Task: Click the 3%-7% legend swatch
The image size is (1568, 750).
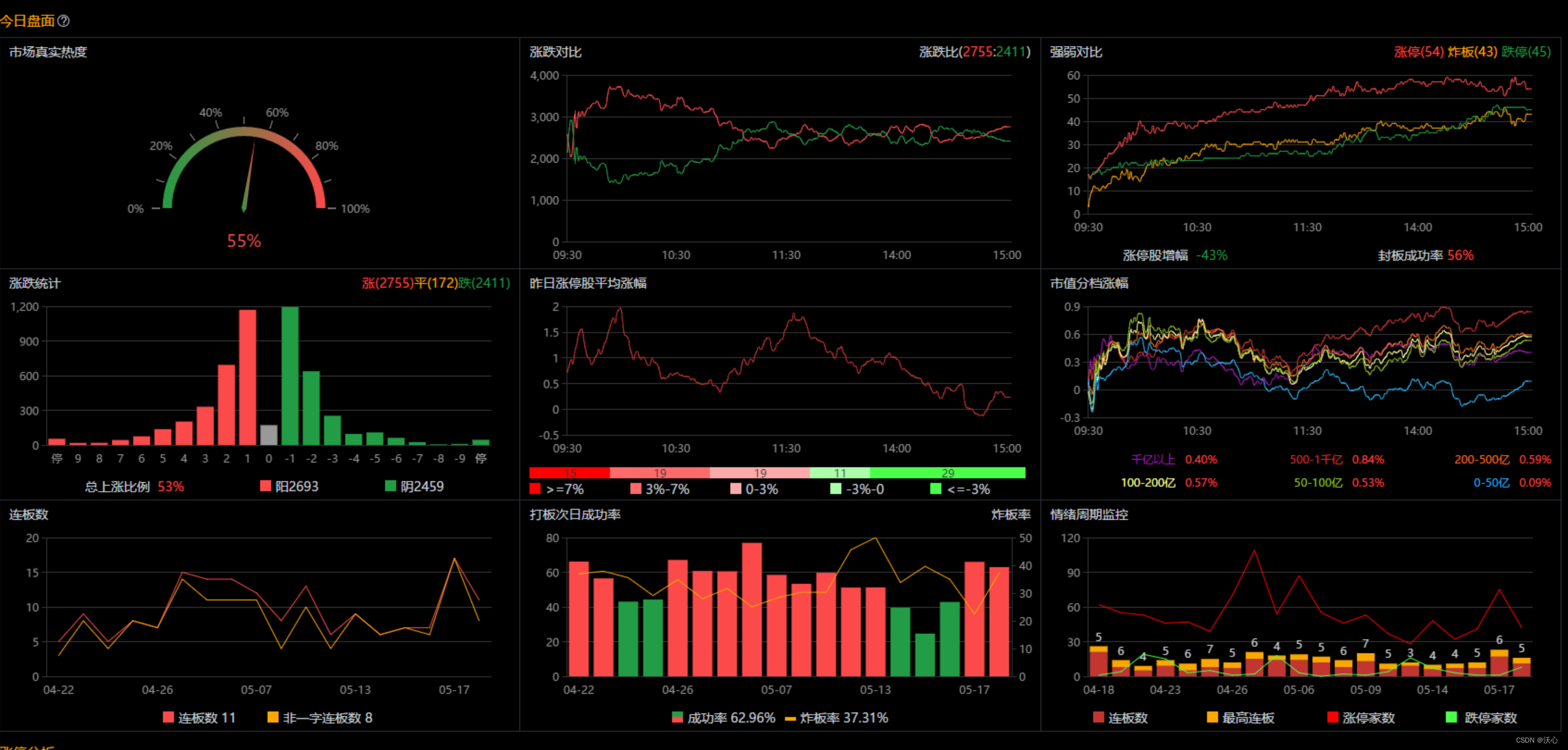Action: point(636,489)
